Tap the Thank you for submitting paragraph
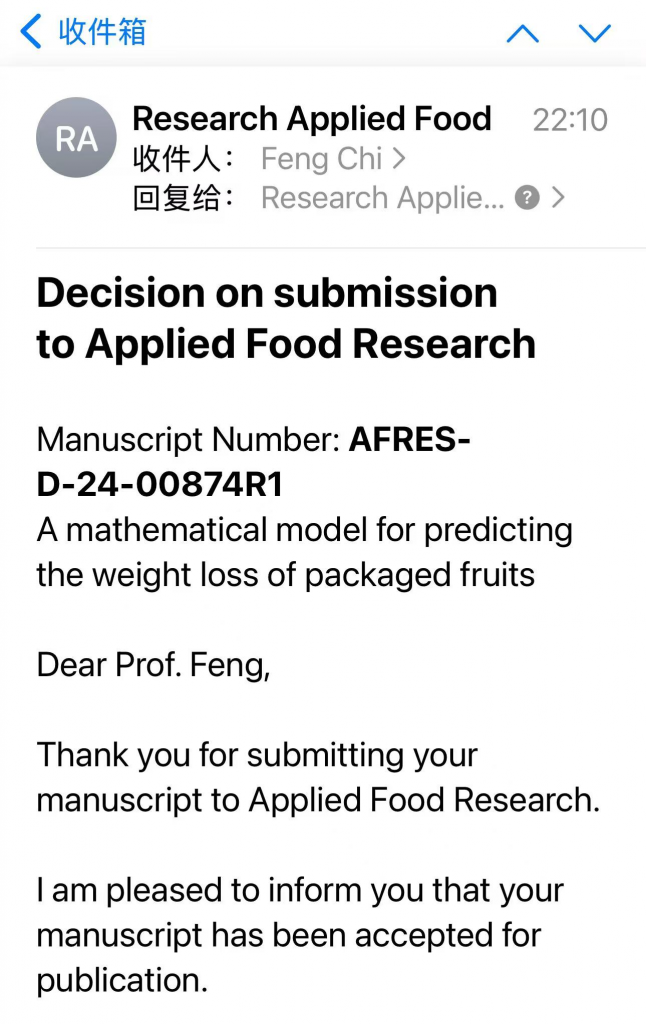Viewport: 646px width, 1024px height. [318, 778]
